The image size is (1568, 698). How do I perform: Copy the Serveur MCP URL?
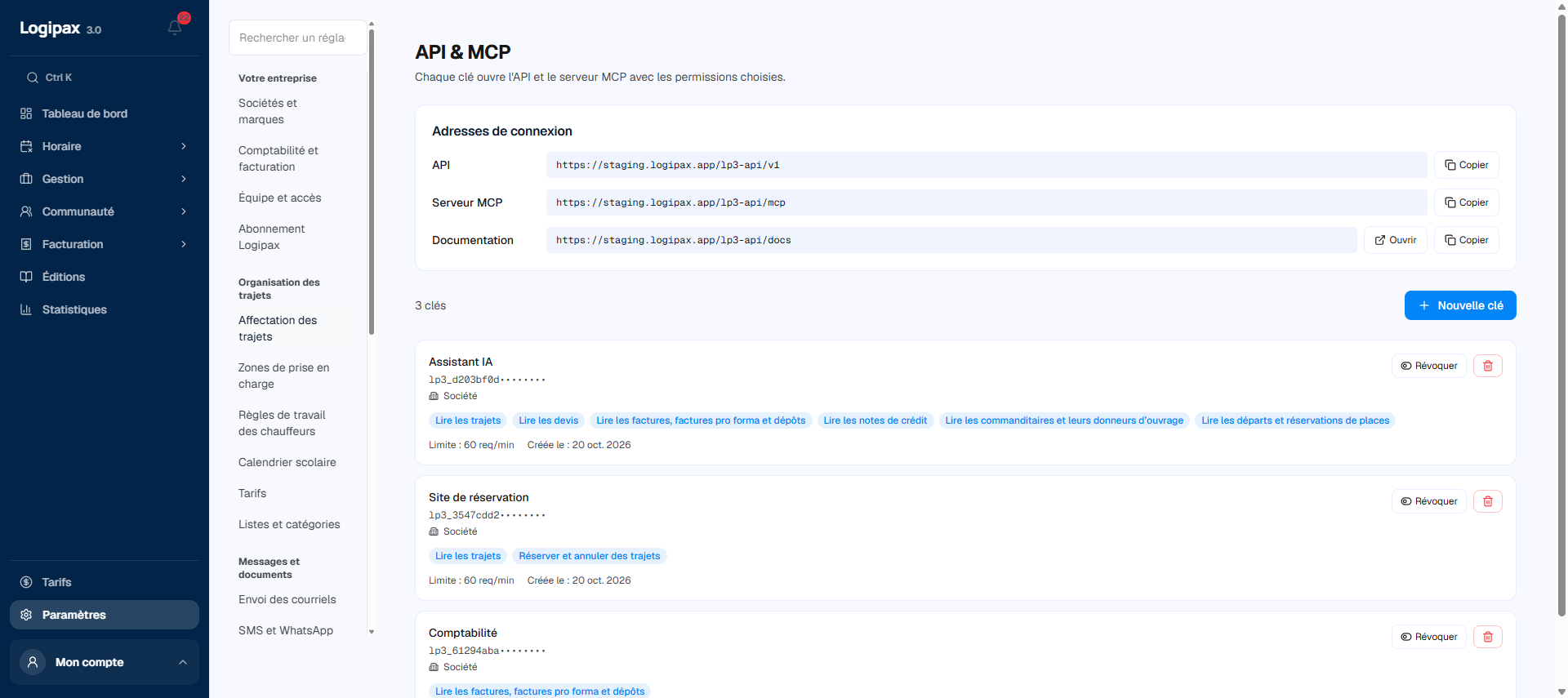(1466, 202)
